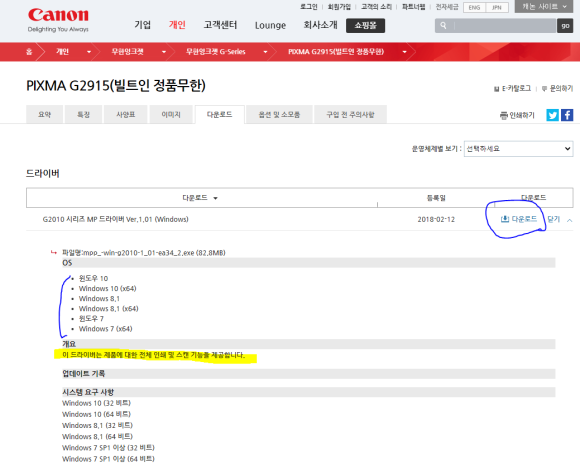580x471 pixels.
Task: Click the 파트너웹 link
Action: (x=414, y=7)
